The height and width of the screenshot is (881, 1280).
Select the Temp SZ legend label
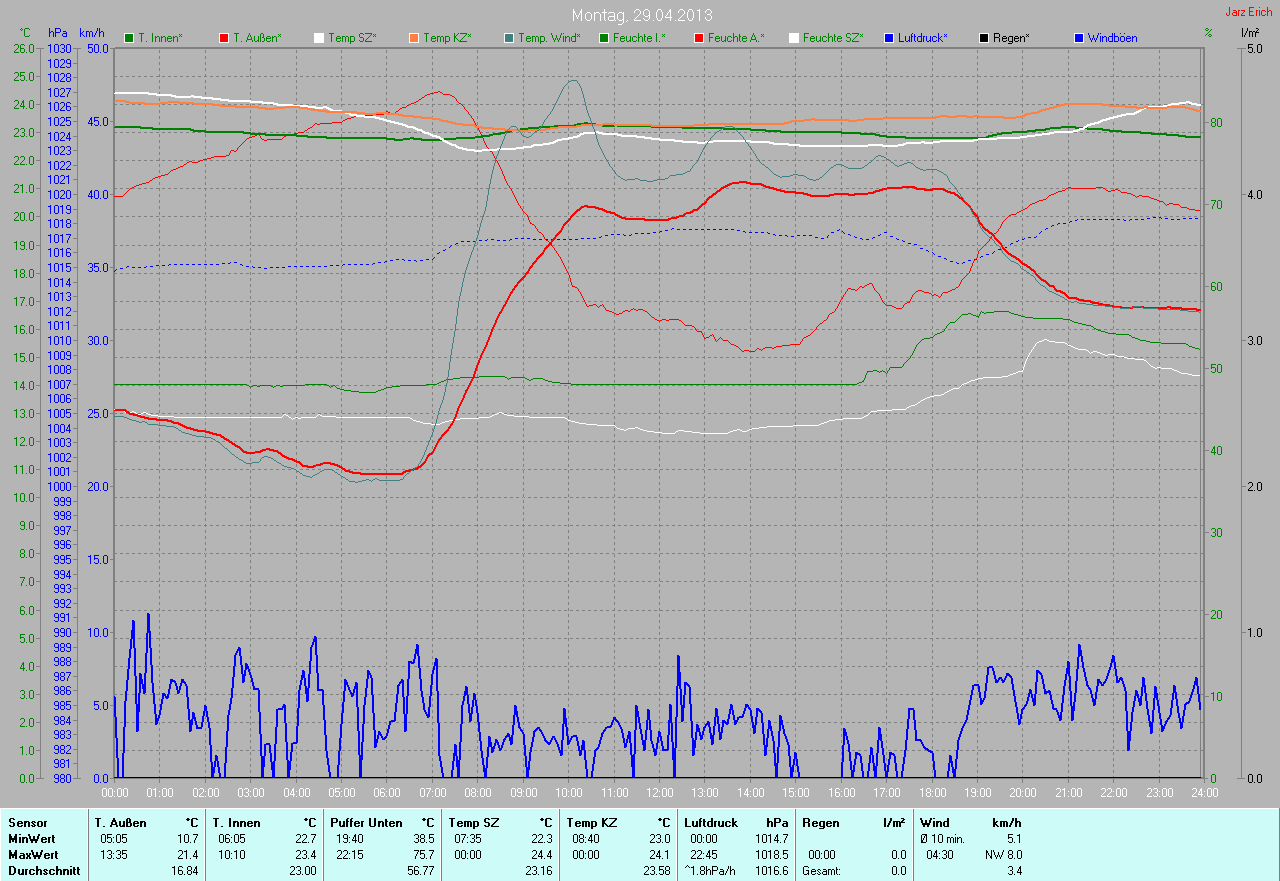(353, 38)
